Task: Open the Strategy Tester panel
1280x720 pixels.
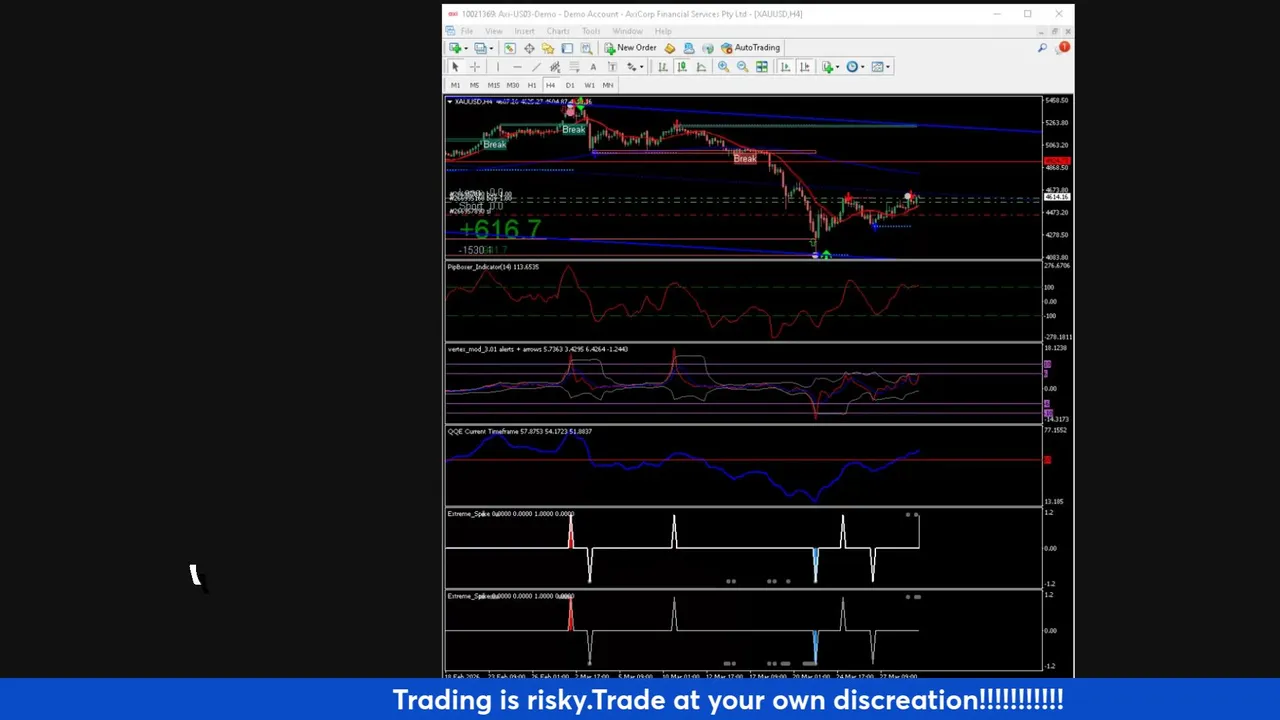Action: coord(586,48)
